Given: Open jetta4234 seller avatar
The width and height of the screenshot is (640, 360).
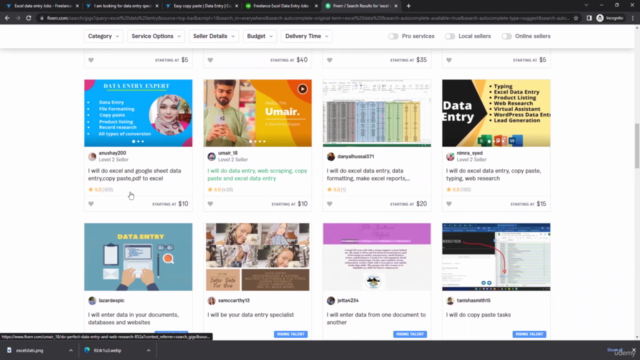Looking at the screenshot, I should click(x=331, y=300).
